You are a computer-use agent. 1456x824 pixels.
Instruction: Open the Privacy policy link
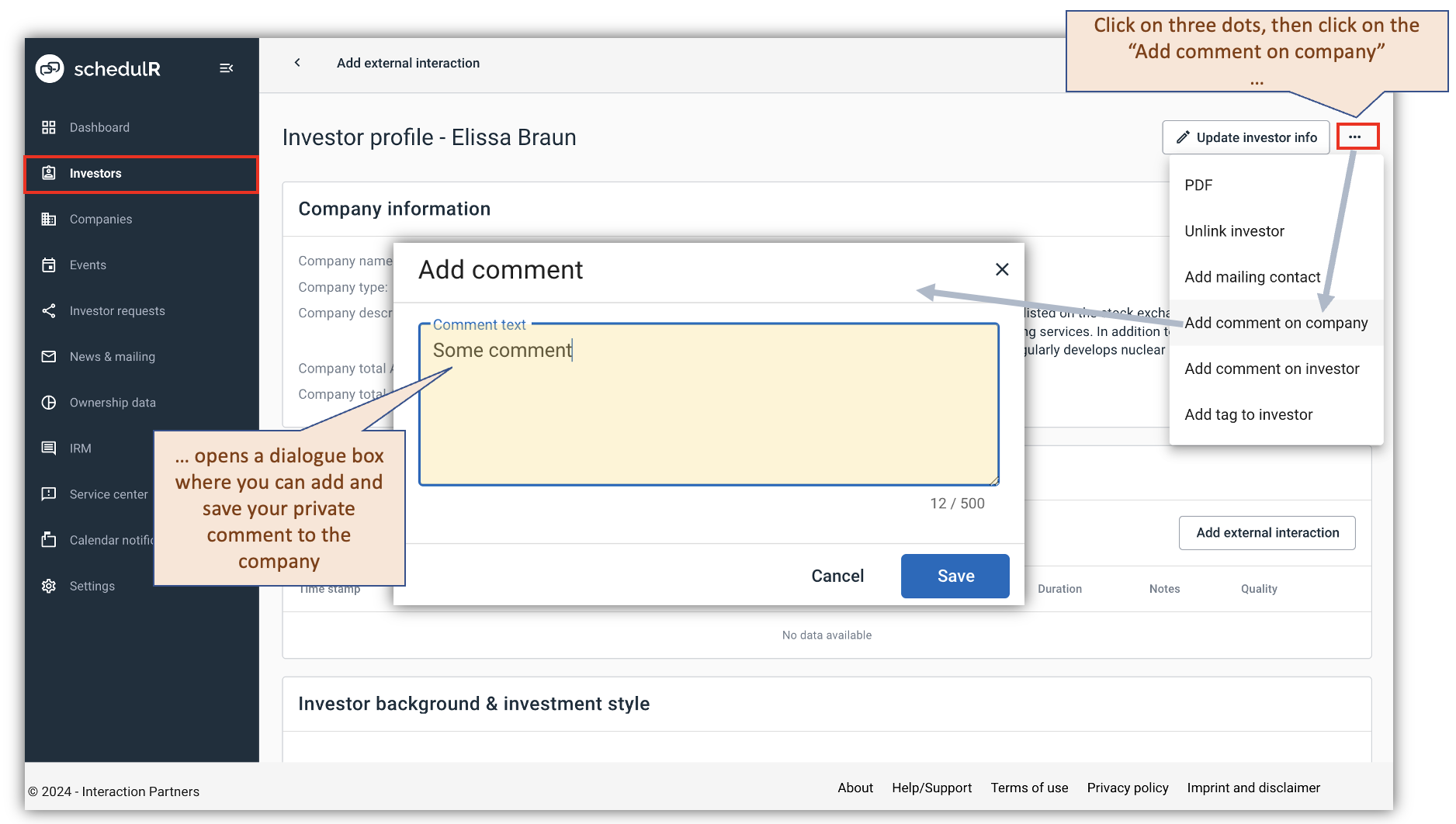[x=1128, y=788]
